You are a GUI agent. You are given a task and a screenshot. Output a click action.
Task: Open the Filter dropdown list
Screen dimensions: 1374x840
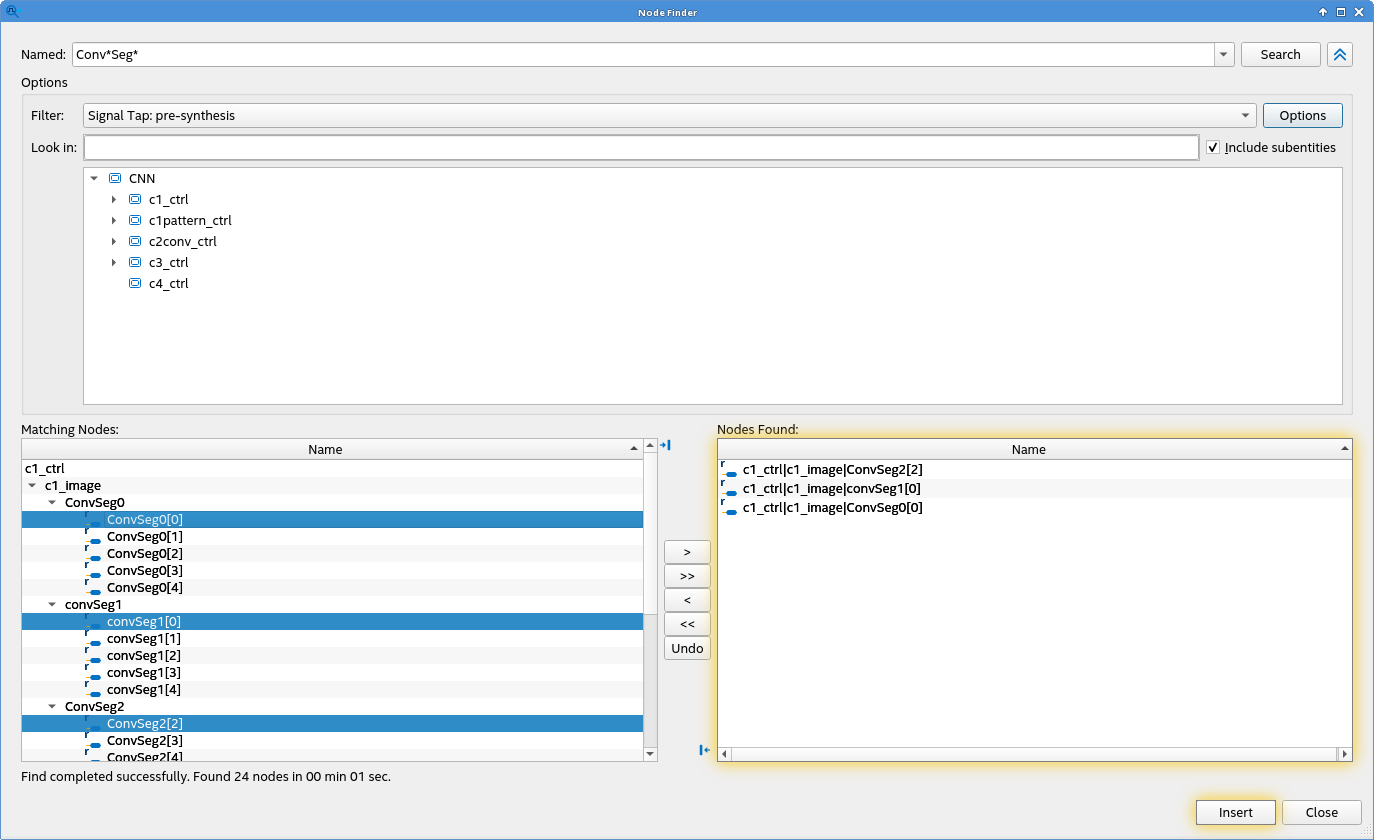(x=1245, y=116)
